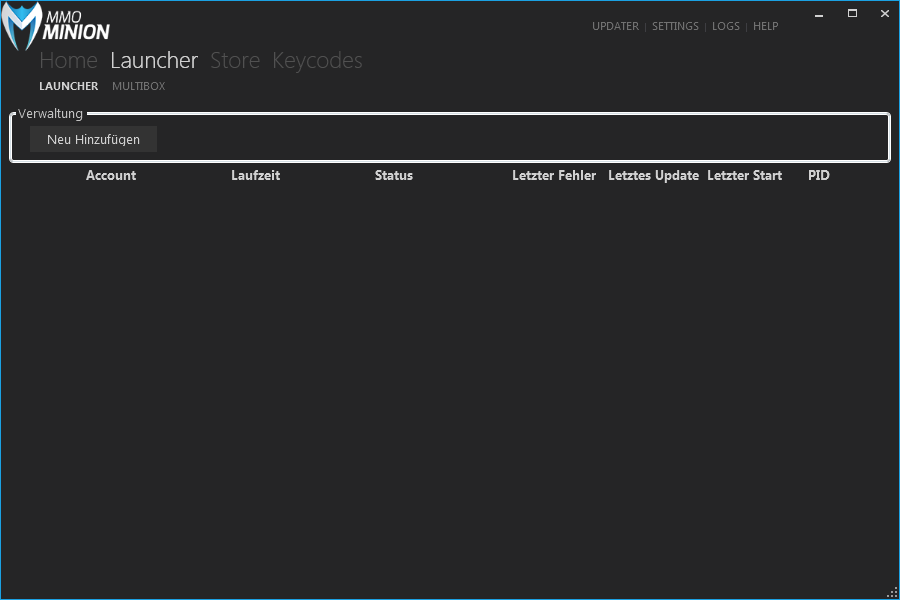View the LOGS page
Screen dimensions: 900x600
pos(726,26)
